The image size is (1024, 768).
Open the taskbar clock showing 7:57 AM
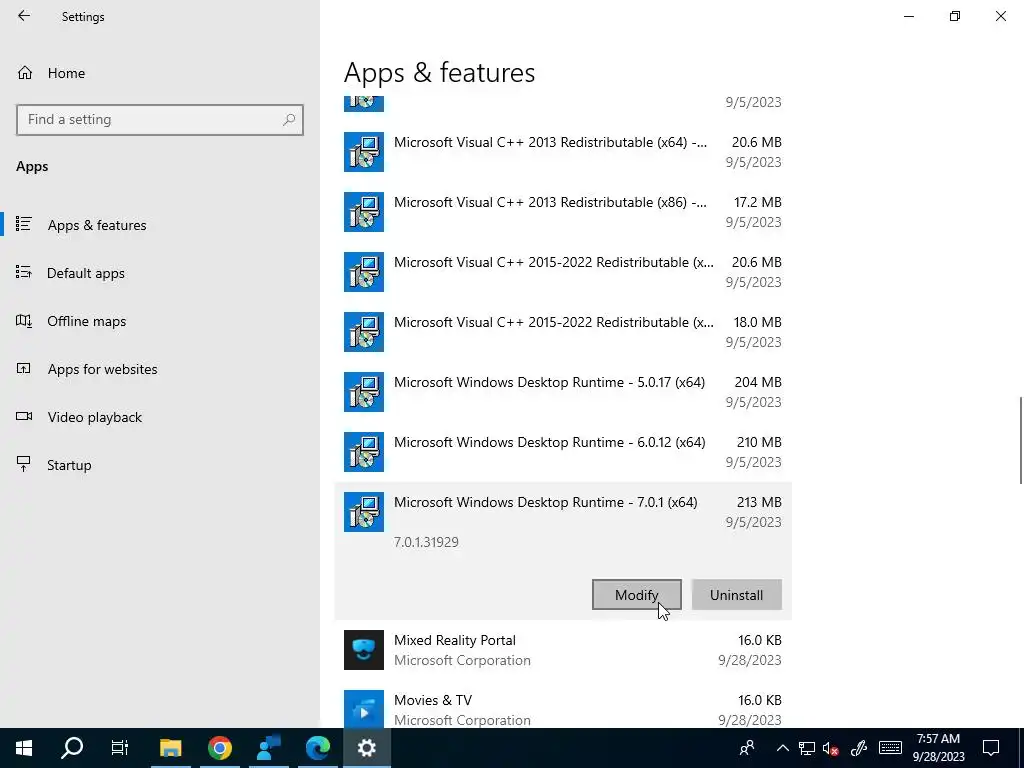tap(938, 748)
